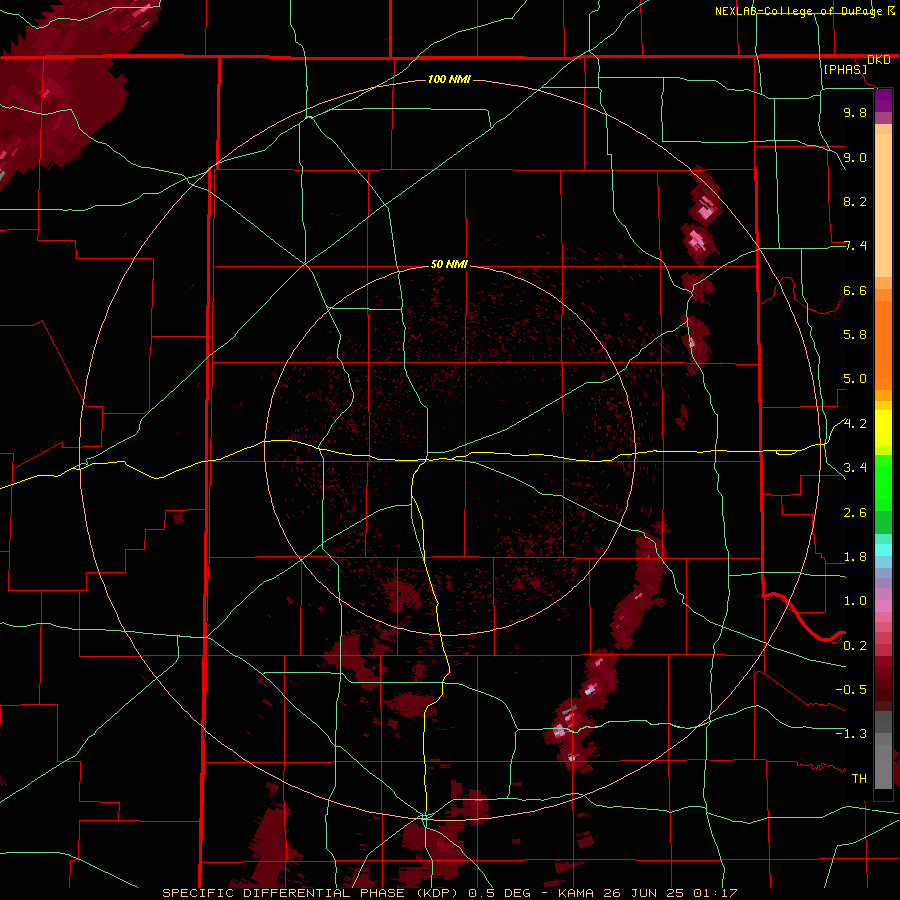Click the 3.4 value on the color scale
Image resolution: width=900 pixels, height=900 pixels.
point(855,468)
